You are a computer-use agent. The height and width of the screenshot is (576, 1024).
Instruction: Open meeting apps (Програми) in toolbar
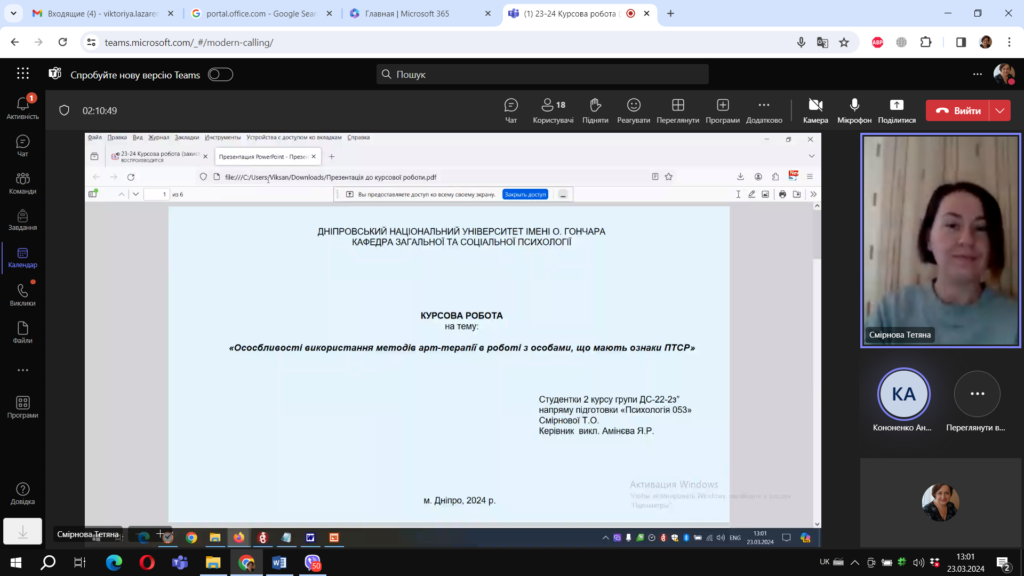(x=722, y=110)
